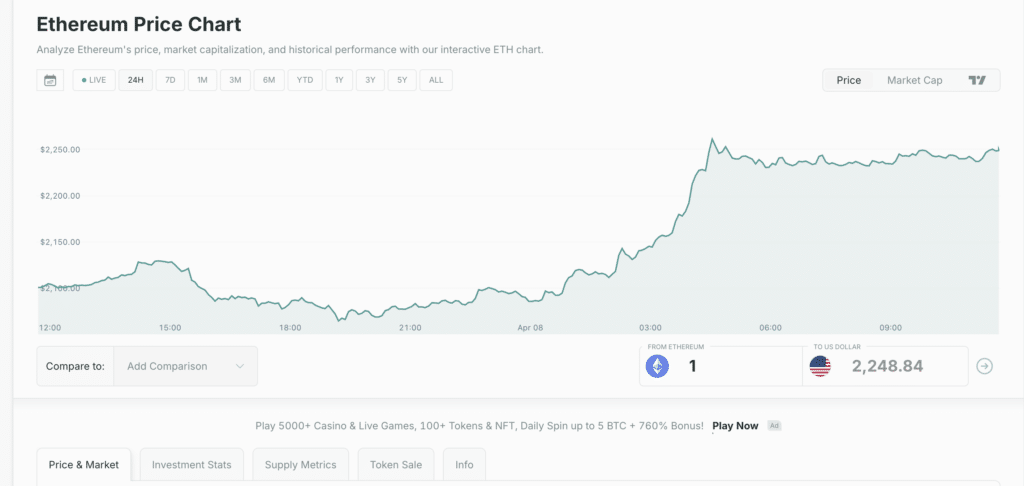
Task: Open the Token Sale tab
Action: 395,465
